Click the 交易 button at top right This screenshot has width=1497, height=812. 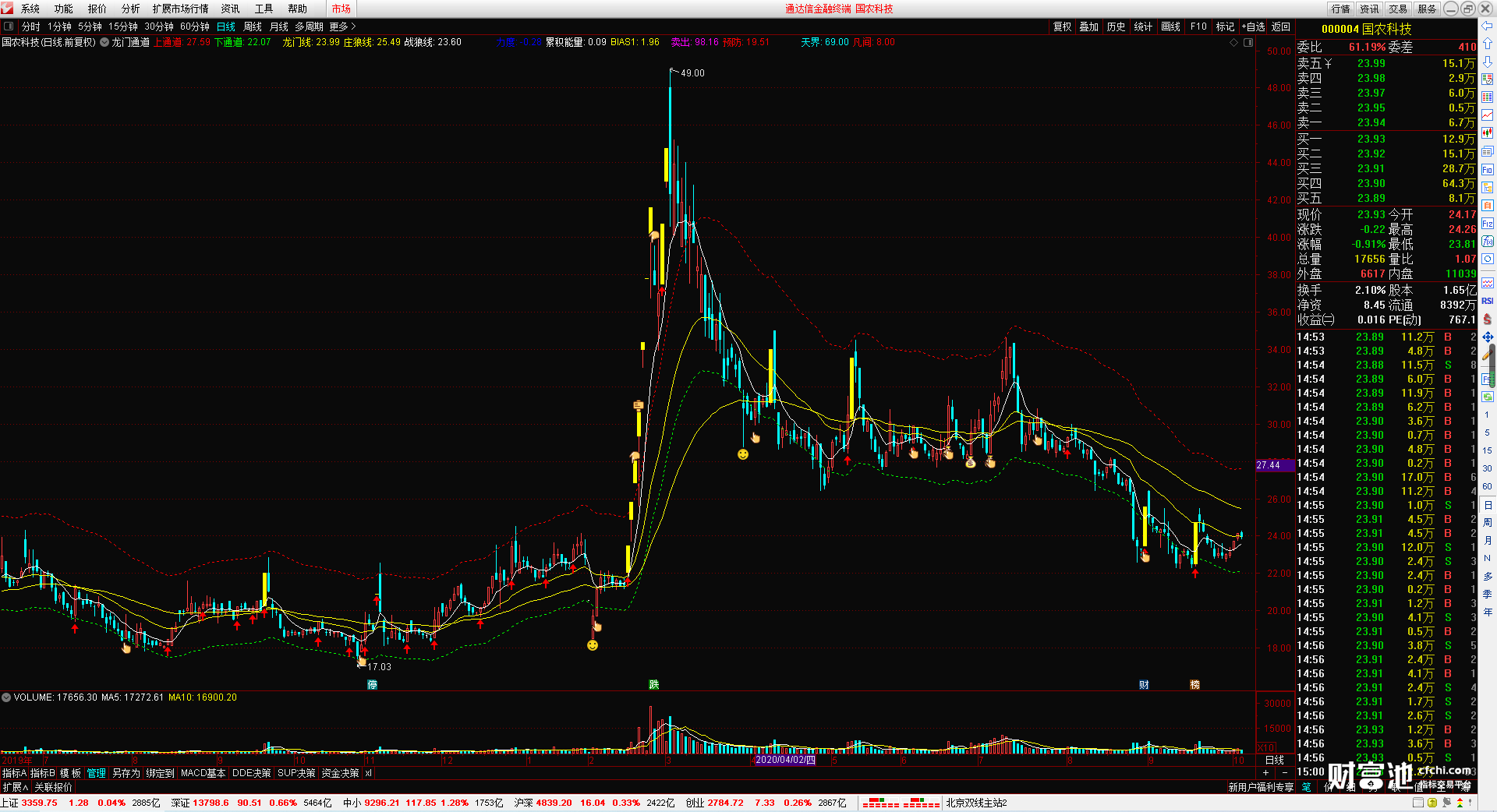pyautogui.click(x=1398, y=9)
